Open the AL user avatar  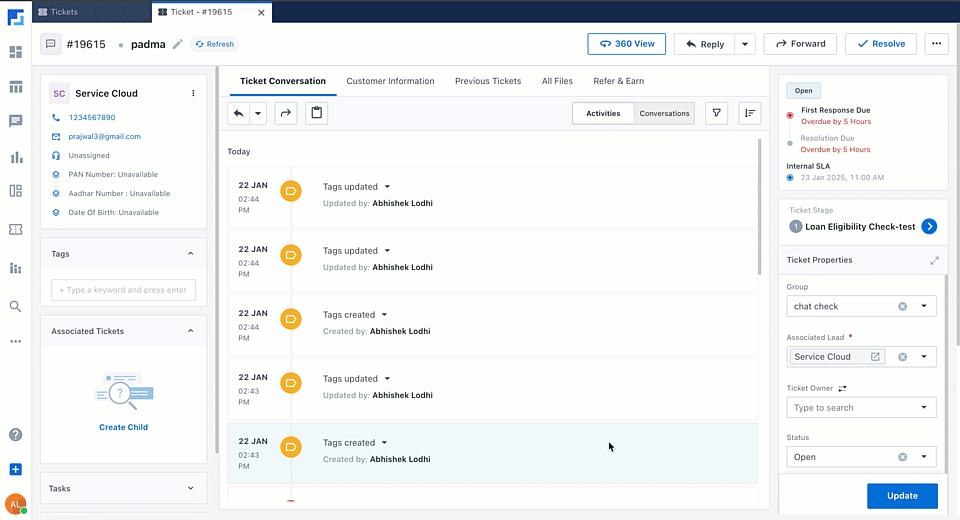tap(15, 504)
